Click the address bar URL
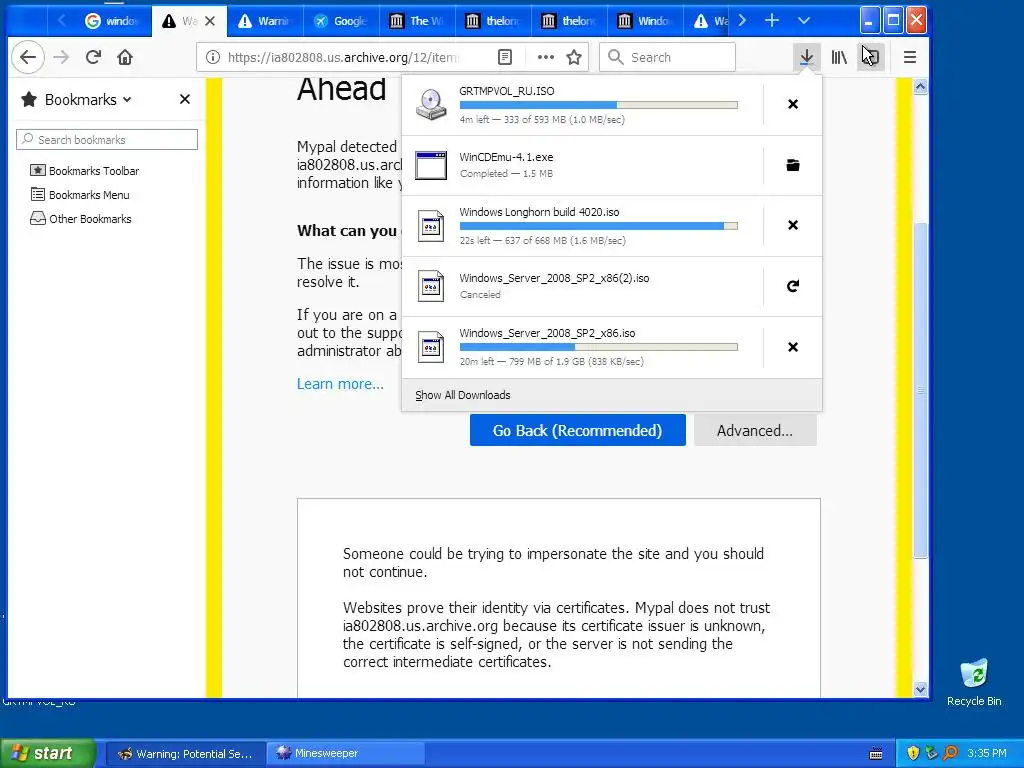1024x768 pixels. click(343, 57)
